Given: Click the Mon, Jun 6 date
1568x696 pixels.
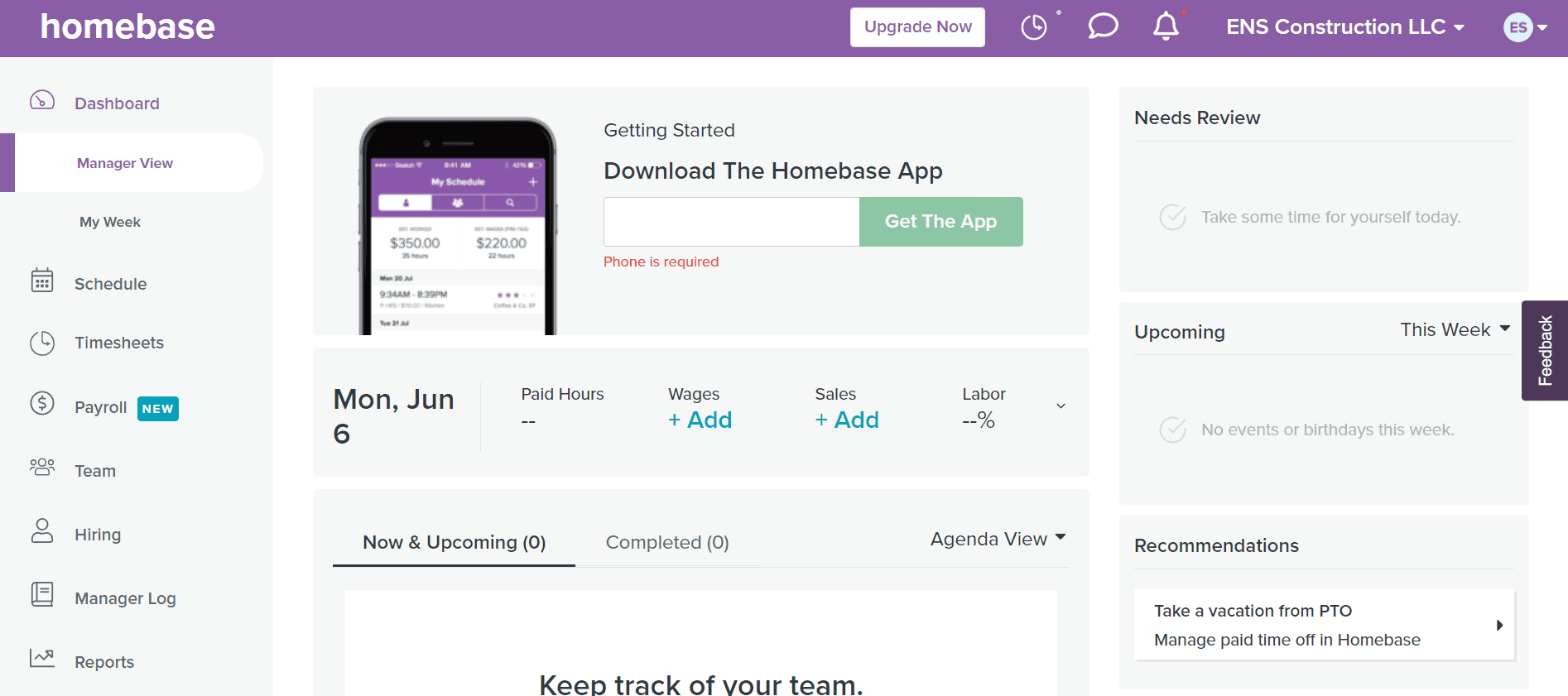Looking at the screenshot, I should click(393, 415).
